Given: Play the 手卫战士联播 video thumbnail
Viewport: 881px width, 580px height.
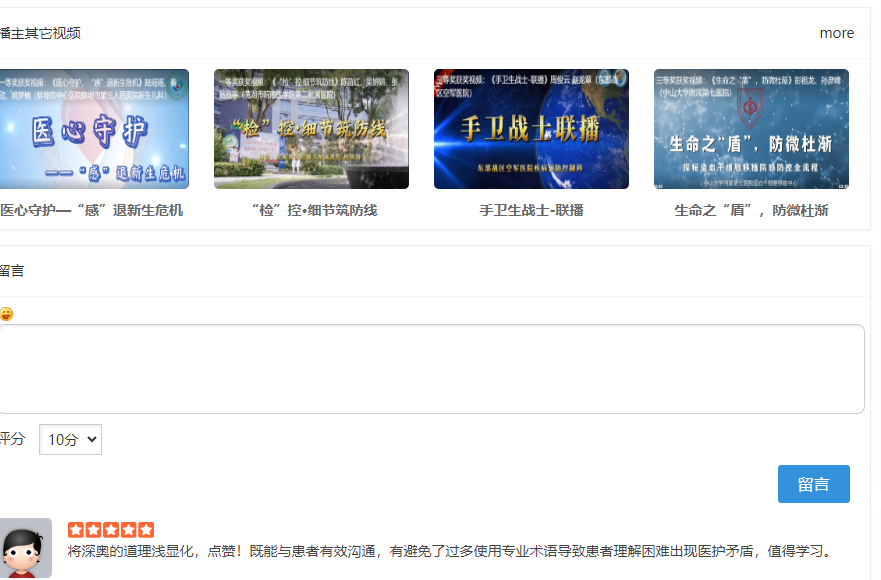Looking at the screenshot, I should tap(531, 128).
